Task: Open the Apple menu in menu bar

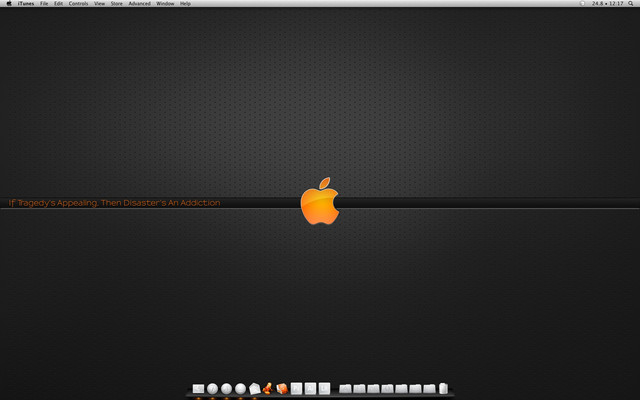Action: pyautogui.click(x=9, y=4)
